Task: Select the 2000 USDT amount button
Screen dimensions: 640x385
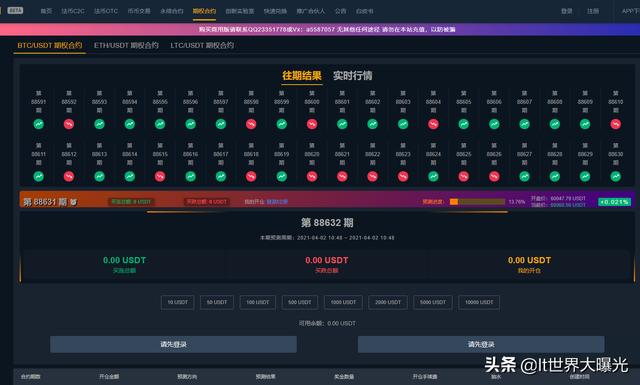Action: coord(388,303)
